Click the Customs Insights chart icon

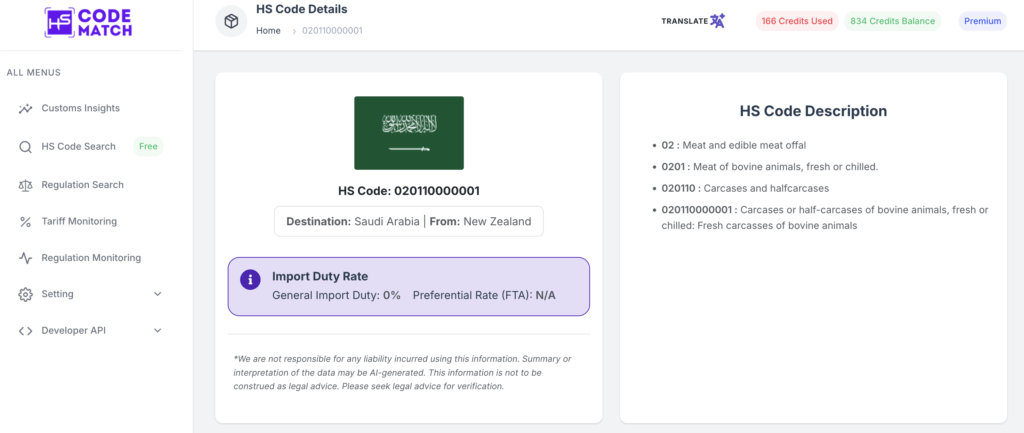25,108
